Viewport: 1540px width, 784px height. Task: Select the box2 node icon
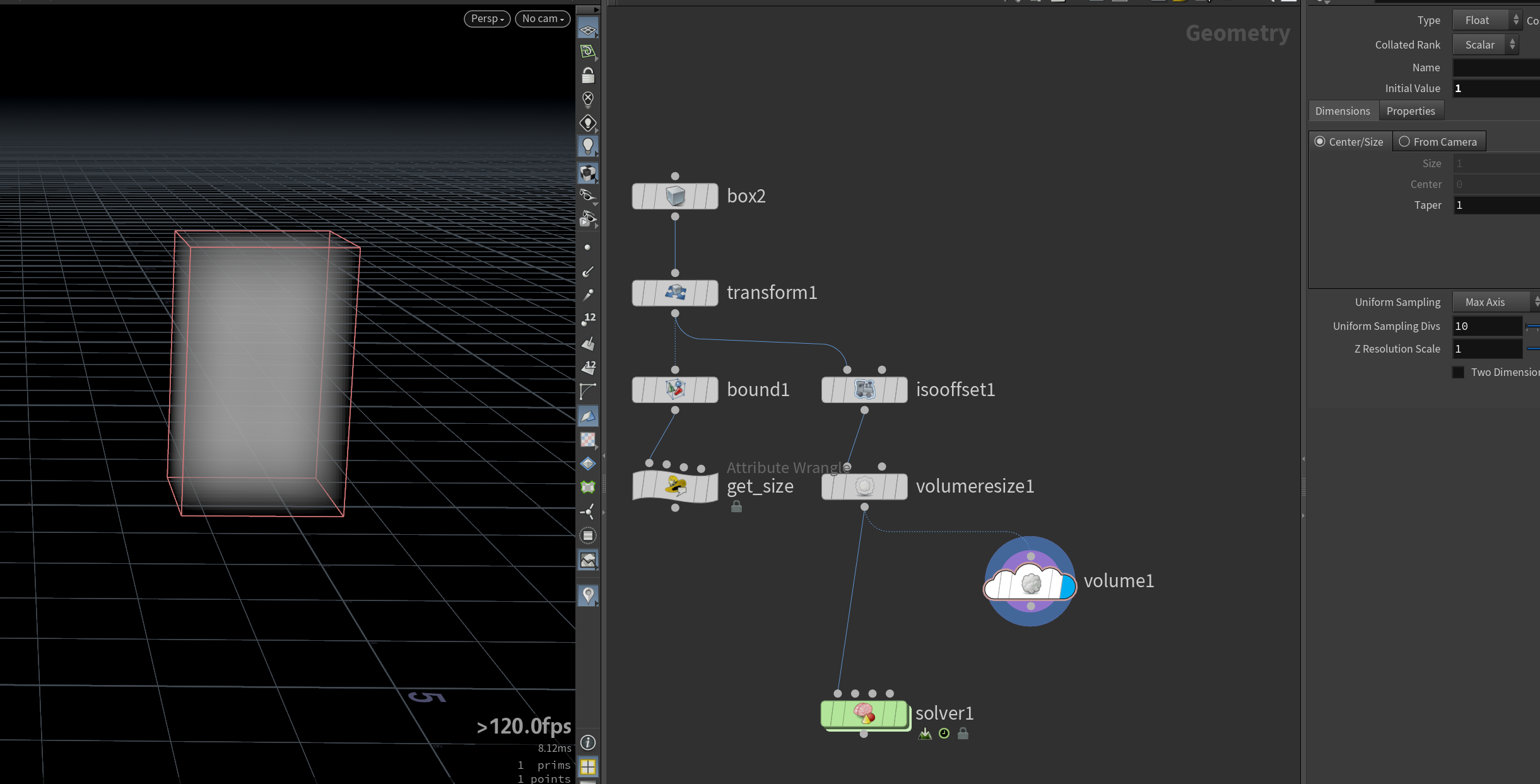coord(675,196)
